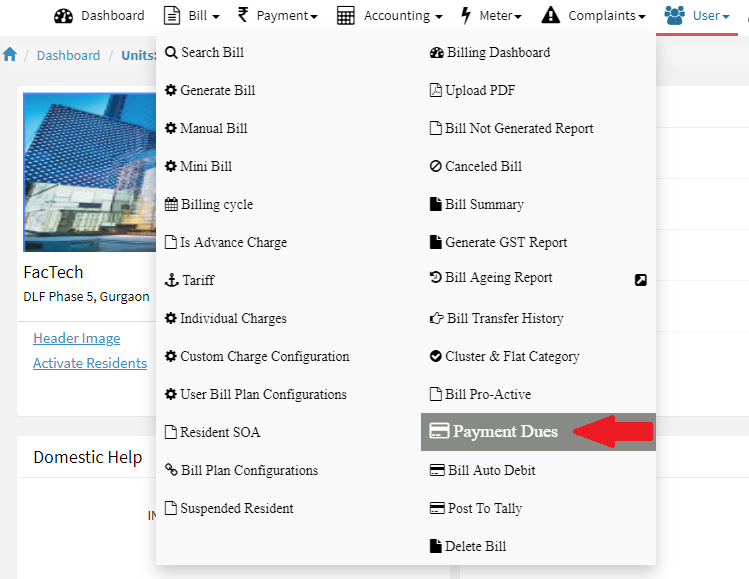Select Cluster & Flat Category entry
Viewport: 749px width, 579px height.
coord(504,356)
